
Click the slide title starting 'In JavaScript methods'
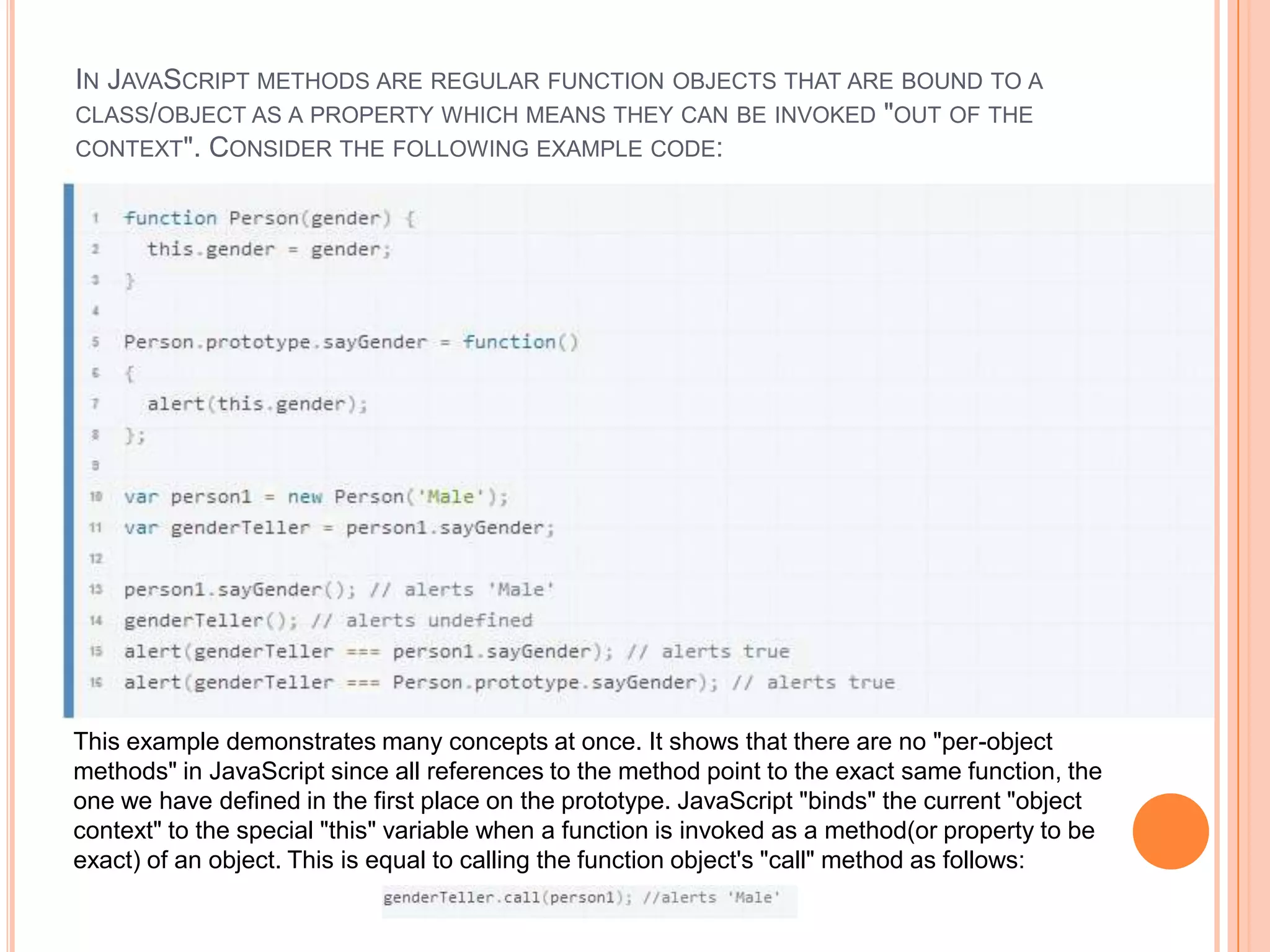click(558, 114)
